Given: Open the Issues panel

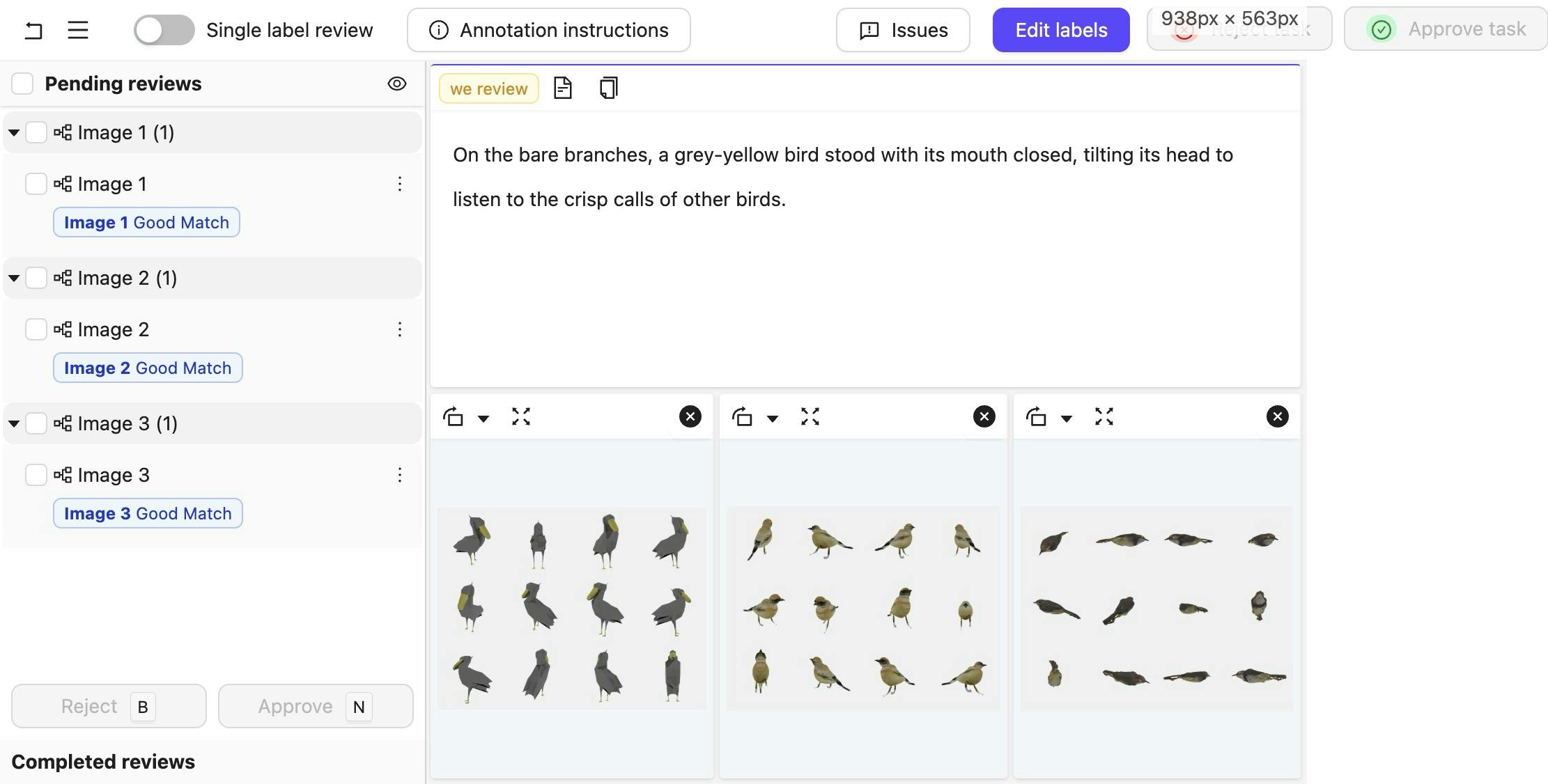Looking at the screenshot, I should pos(902,30).
